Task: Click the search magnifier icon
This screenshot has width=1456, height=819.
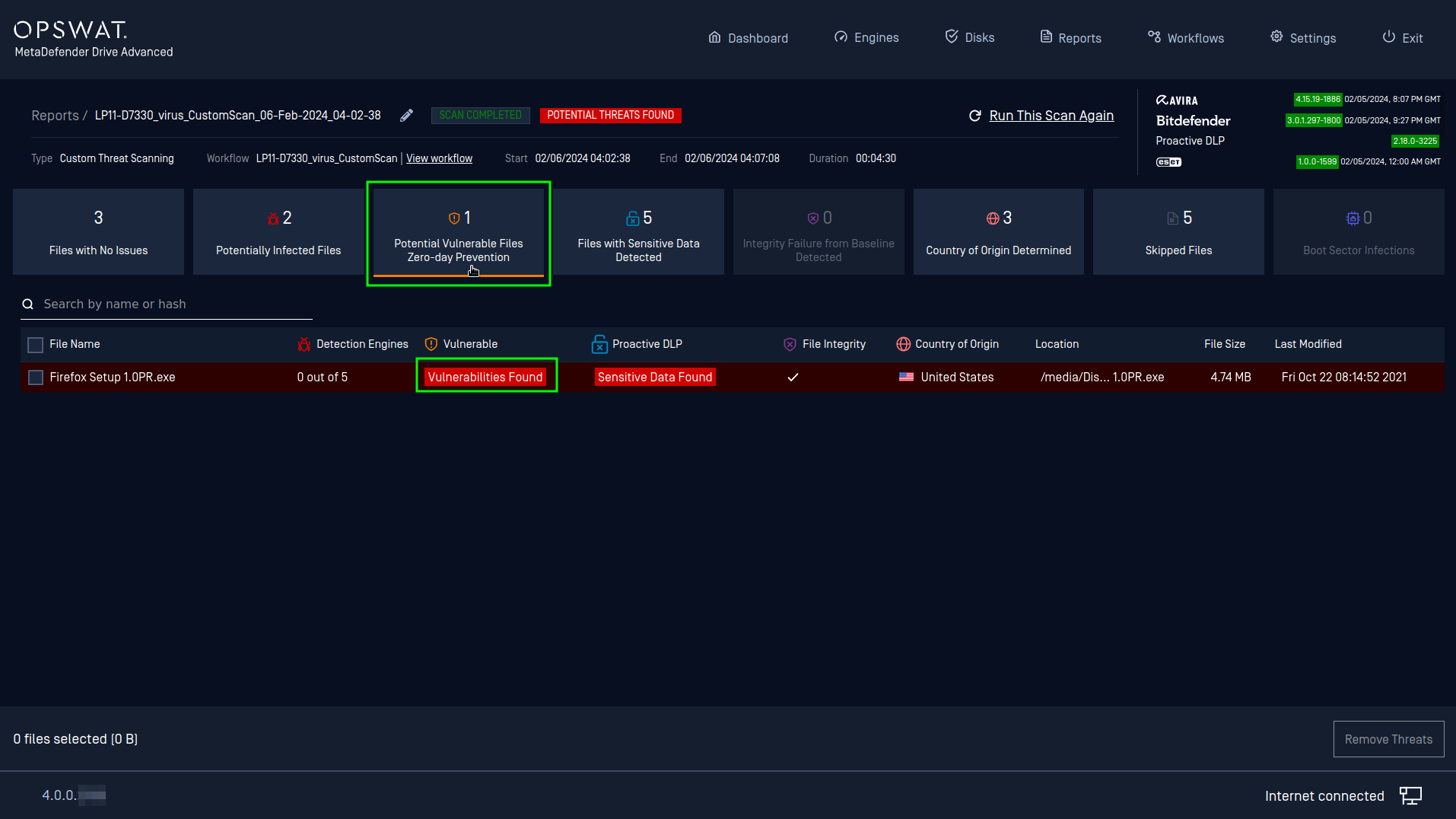Action: [28, 304]
